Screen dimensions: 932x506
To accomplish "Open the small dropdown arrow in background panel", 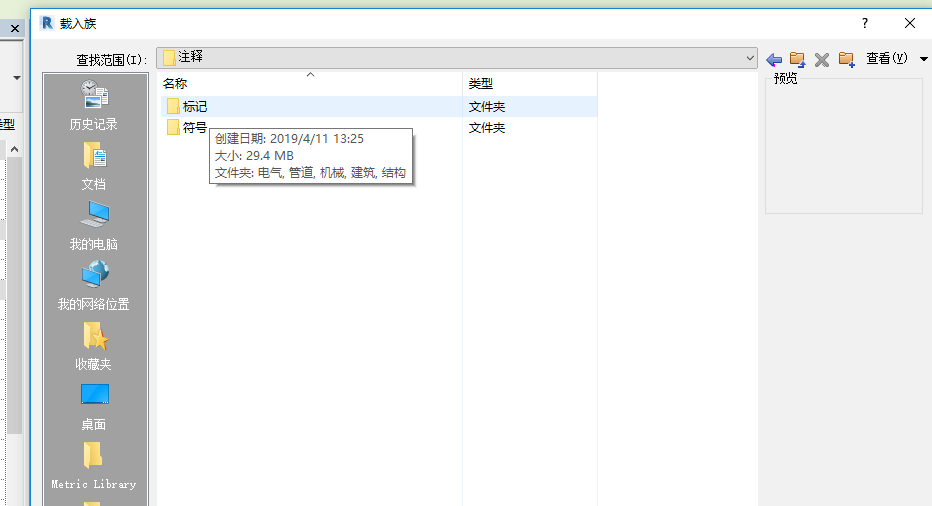I will point(17,78).
